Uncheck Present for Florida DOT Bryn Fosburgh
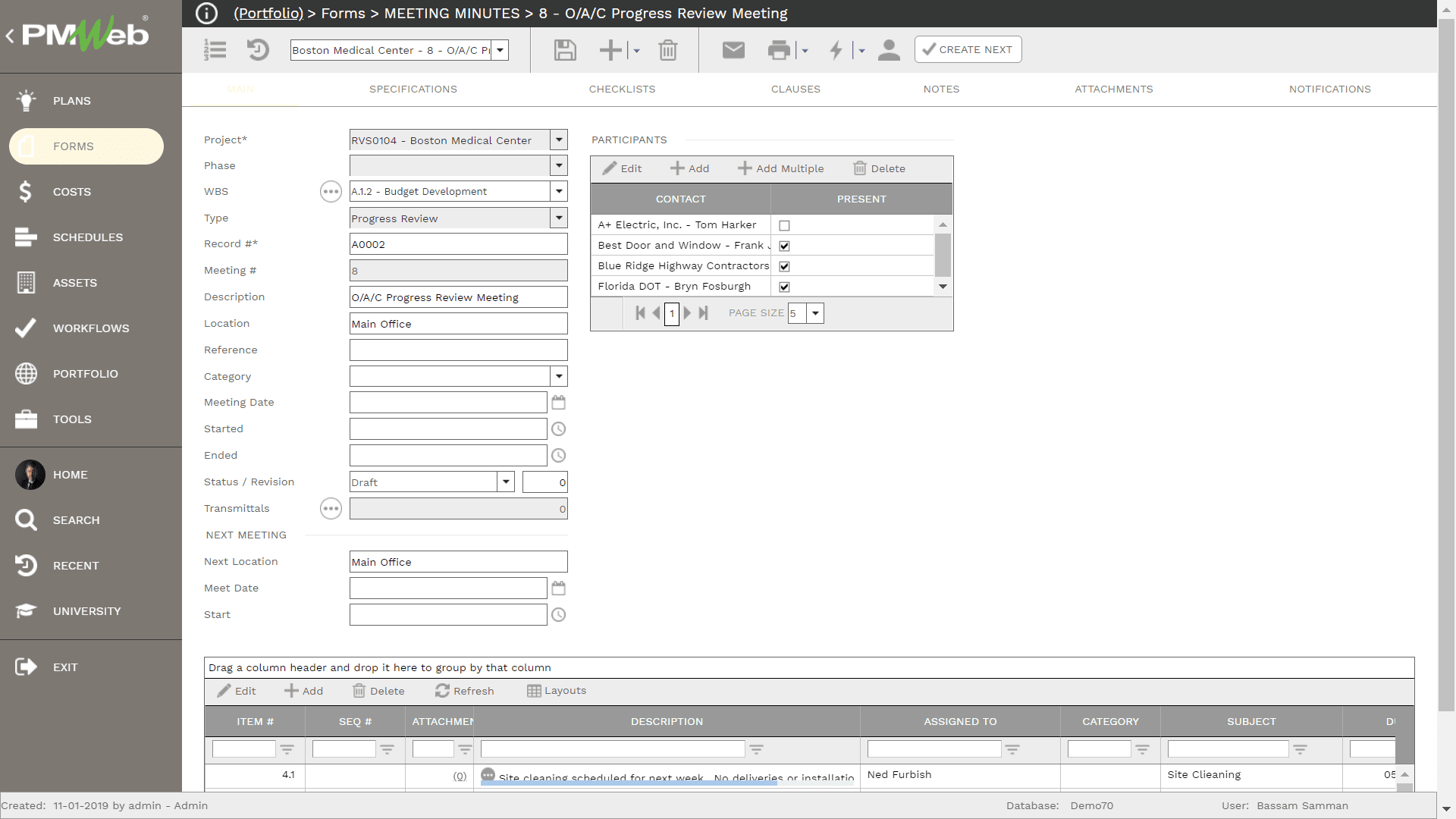1456x819 pixels. pos(784,287)
